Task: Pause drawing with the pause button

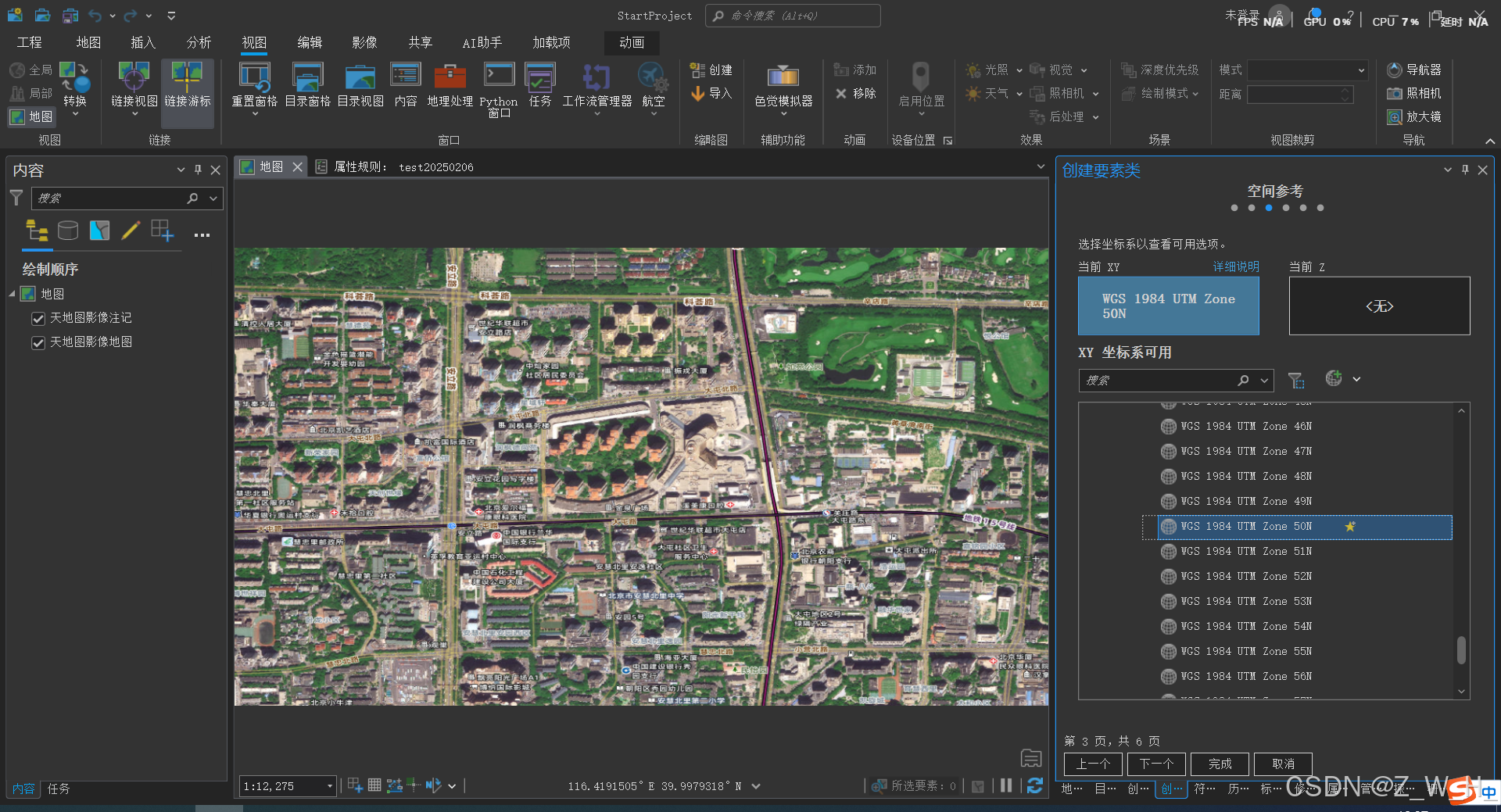Action: [1006, 785]
